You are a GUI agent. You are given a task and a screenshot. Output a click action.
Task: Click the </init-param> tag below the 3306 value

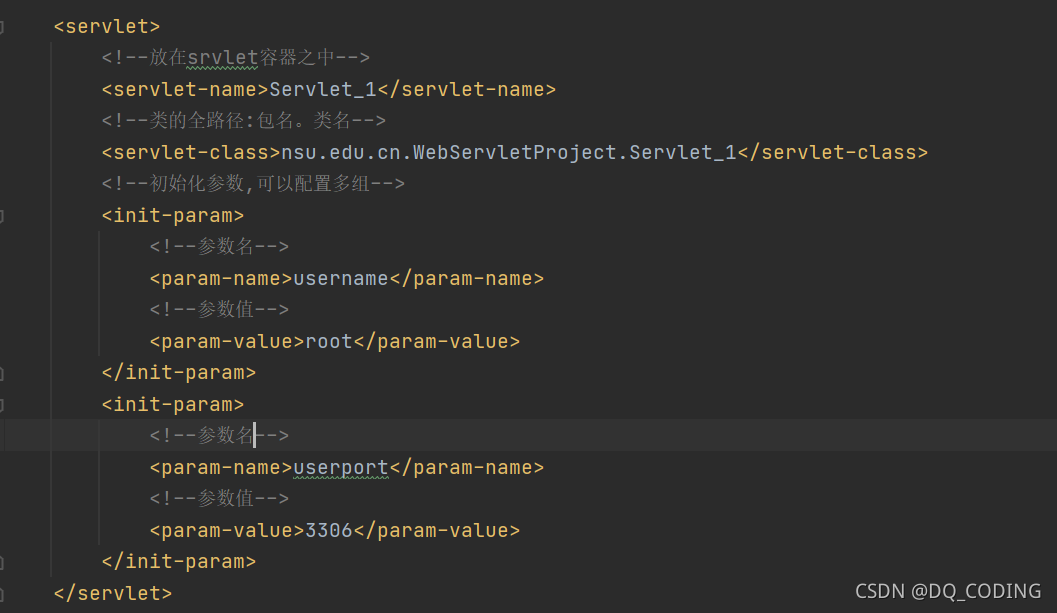click(179, 561)
